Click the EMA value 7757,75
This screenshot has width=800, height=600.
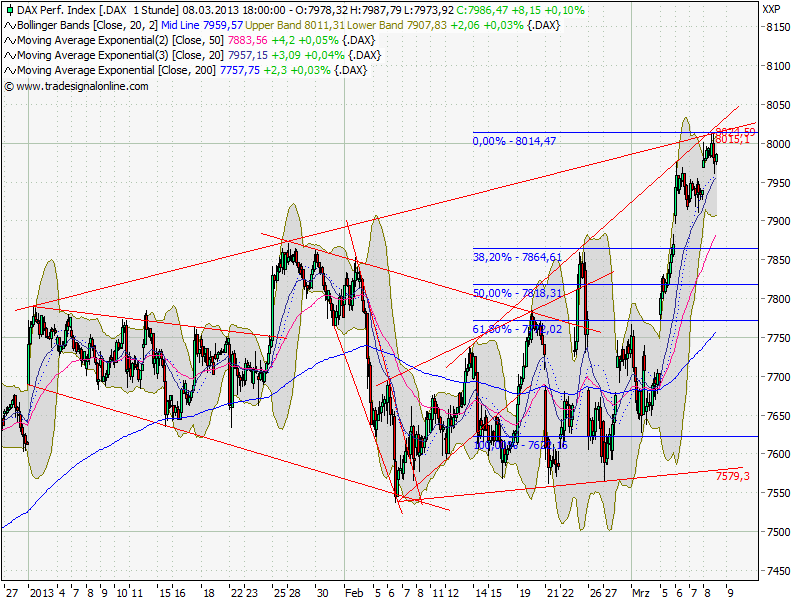[x=240, y=70]
